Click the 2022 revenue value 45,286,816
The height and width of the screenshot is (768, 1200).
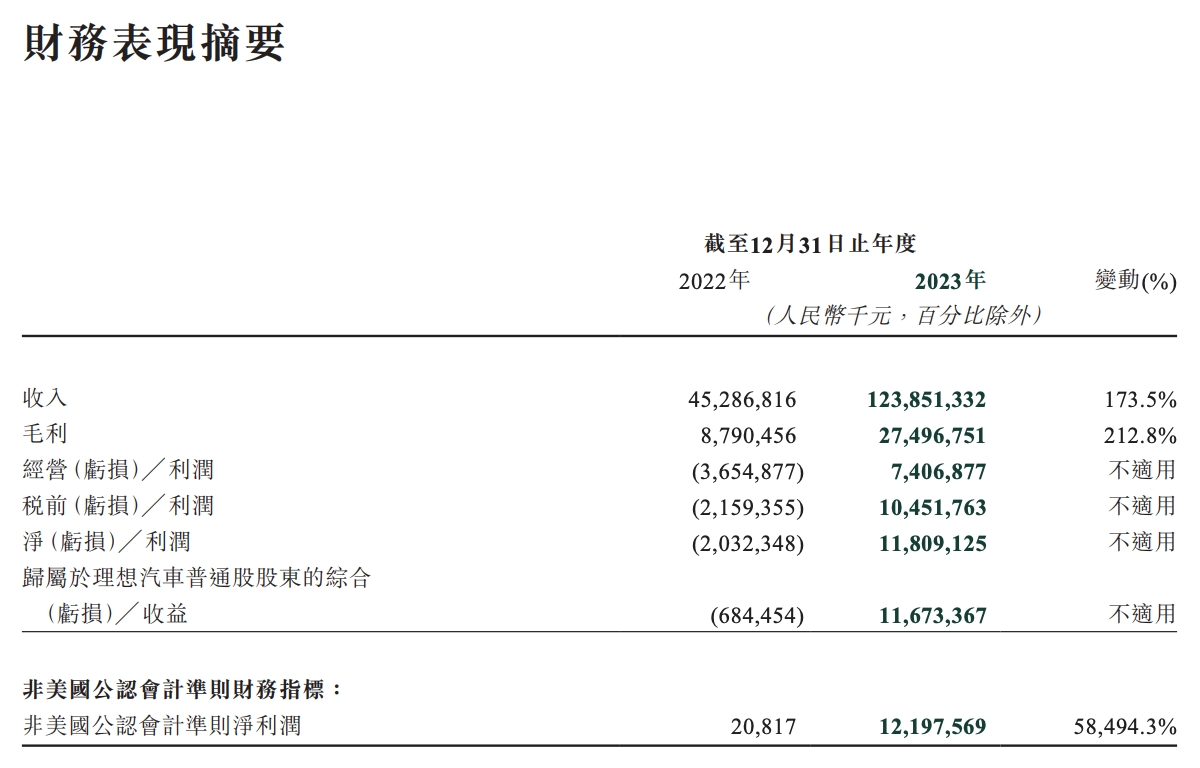742,400
